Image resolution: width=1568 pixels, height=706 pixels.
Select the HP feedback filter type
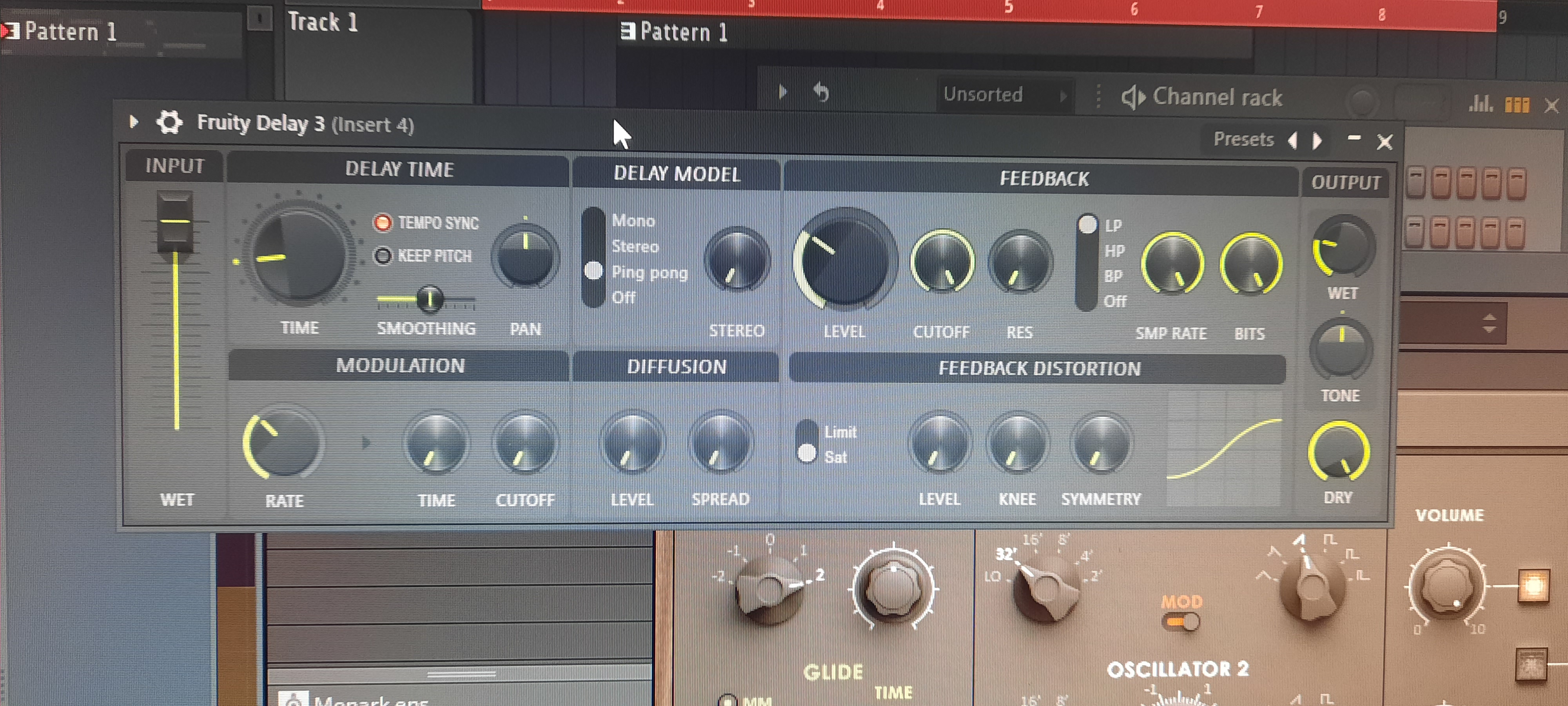(1114, 251)
